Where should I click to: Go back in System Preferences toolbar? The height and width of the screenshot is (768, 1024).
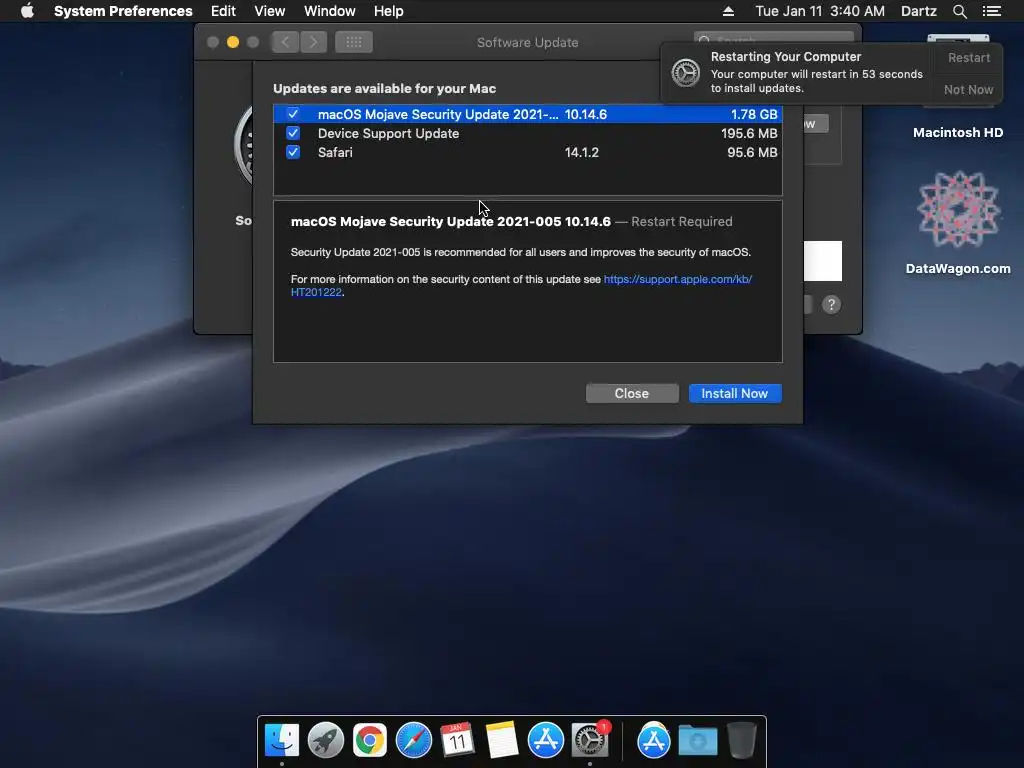tap(285, 42)
